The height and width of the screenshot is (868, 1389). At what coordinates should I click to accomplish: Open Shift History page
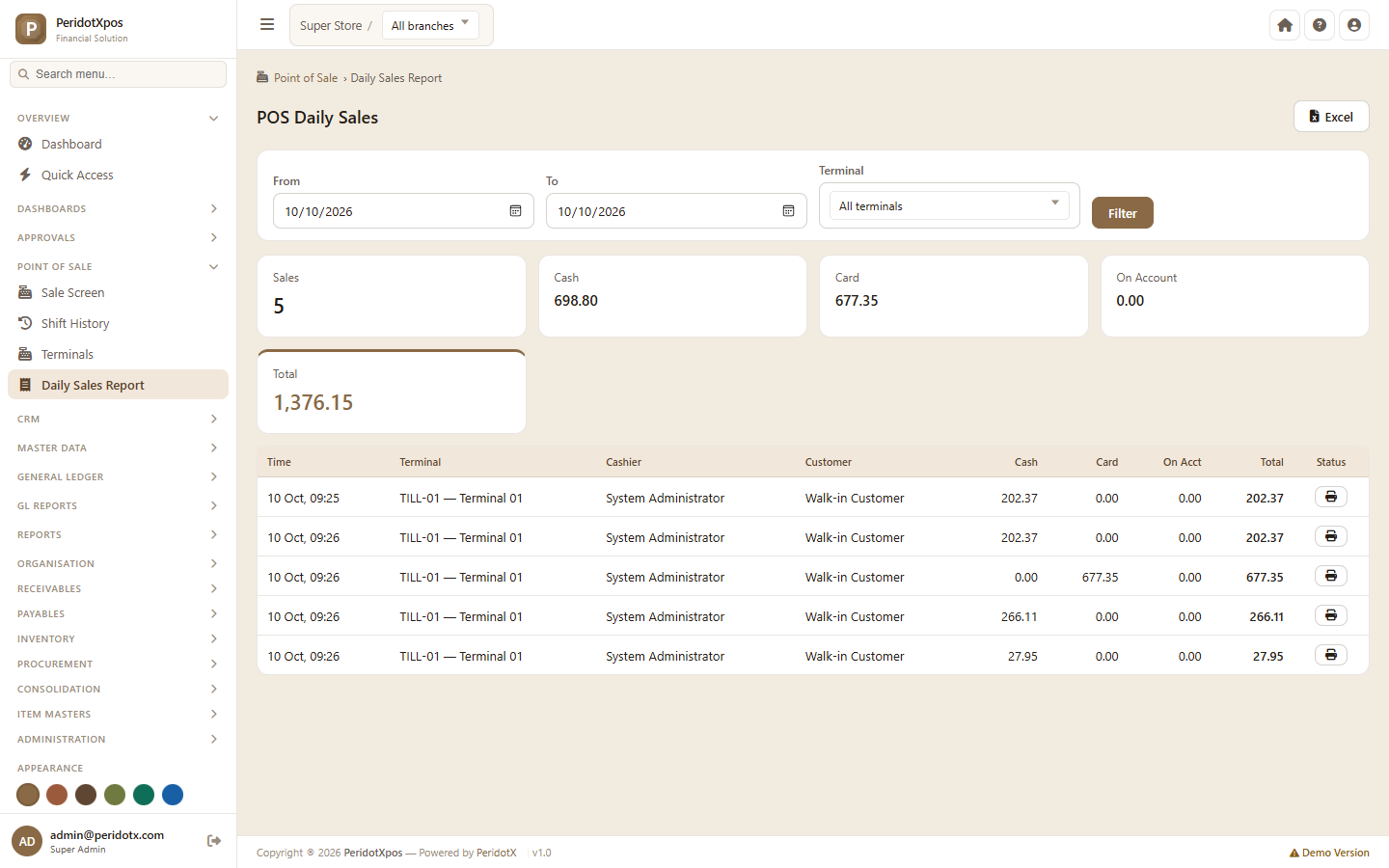(x=118, y=323)
